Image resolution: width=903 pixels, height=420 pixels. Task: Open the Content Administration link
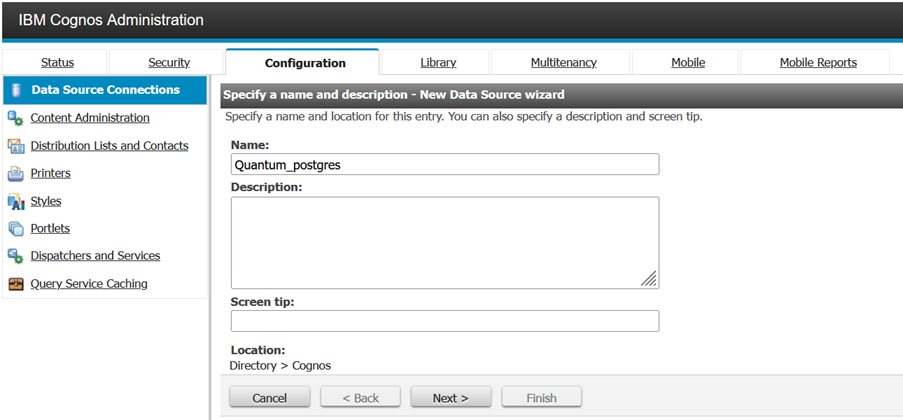[90, 118]
